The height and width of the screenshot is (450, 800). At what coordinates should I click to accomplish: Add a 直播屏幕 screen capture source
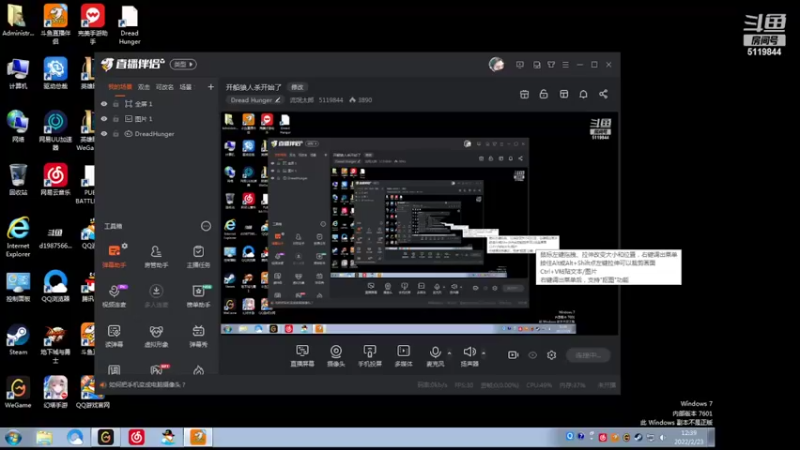pos(302,356)
